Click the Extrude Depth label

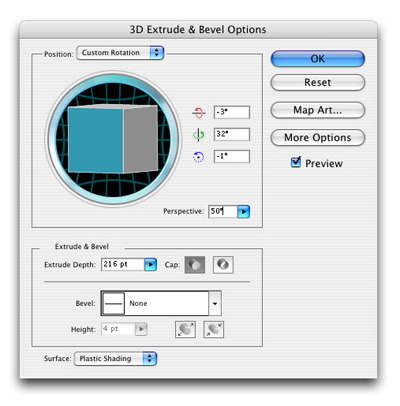tap(70, 265)
